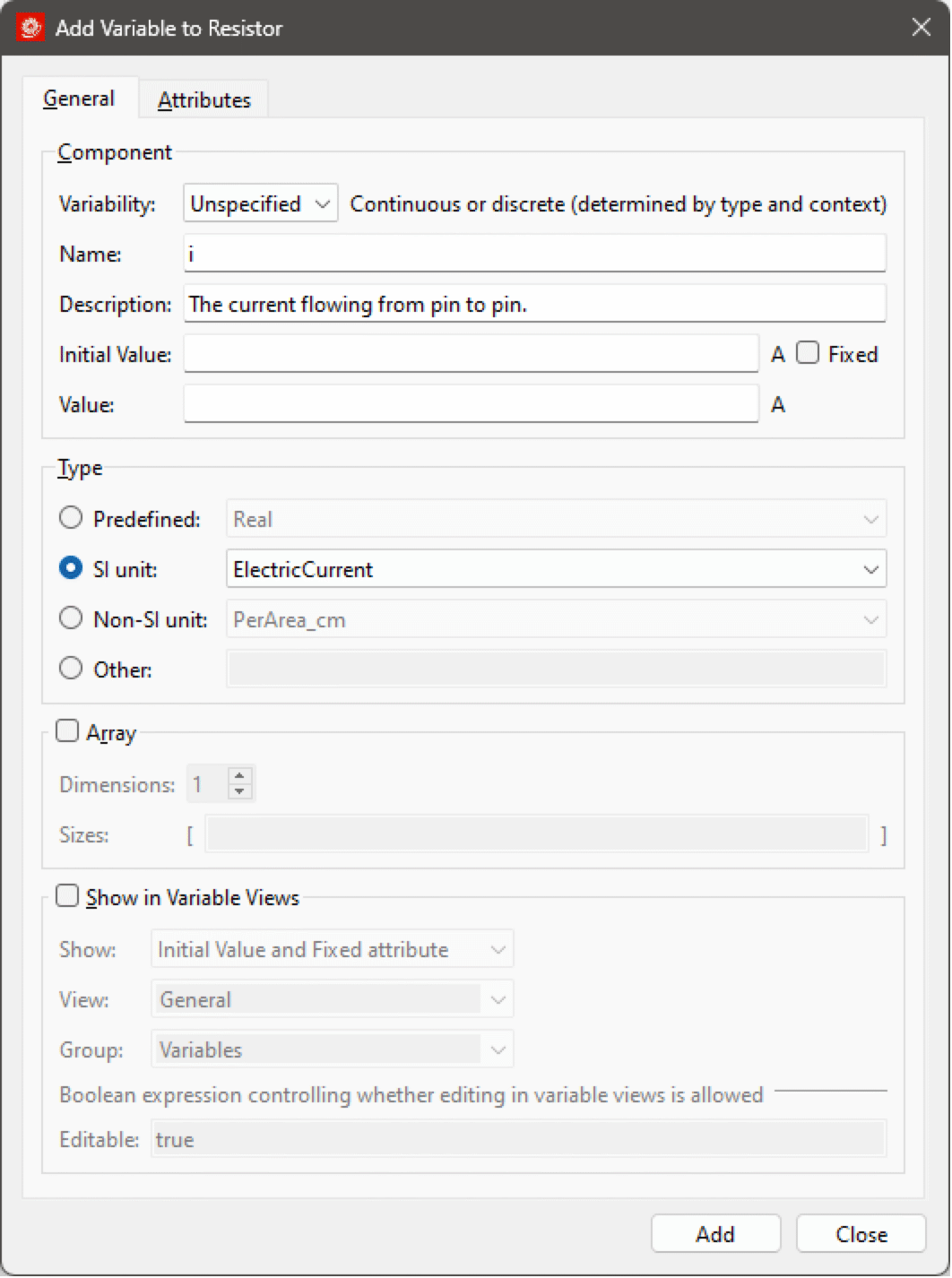952x1278 pixels.
Task: Toggle the Show in Variable Views checkbox
Action: click(68, 897)
